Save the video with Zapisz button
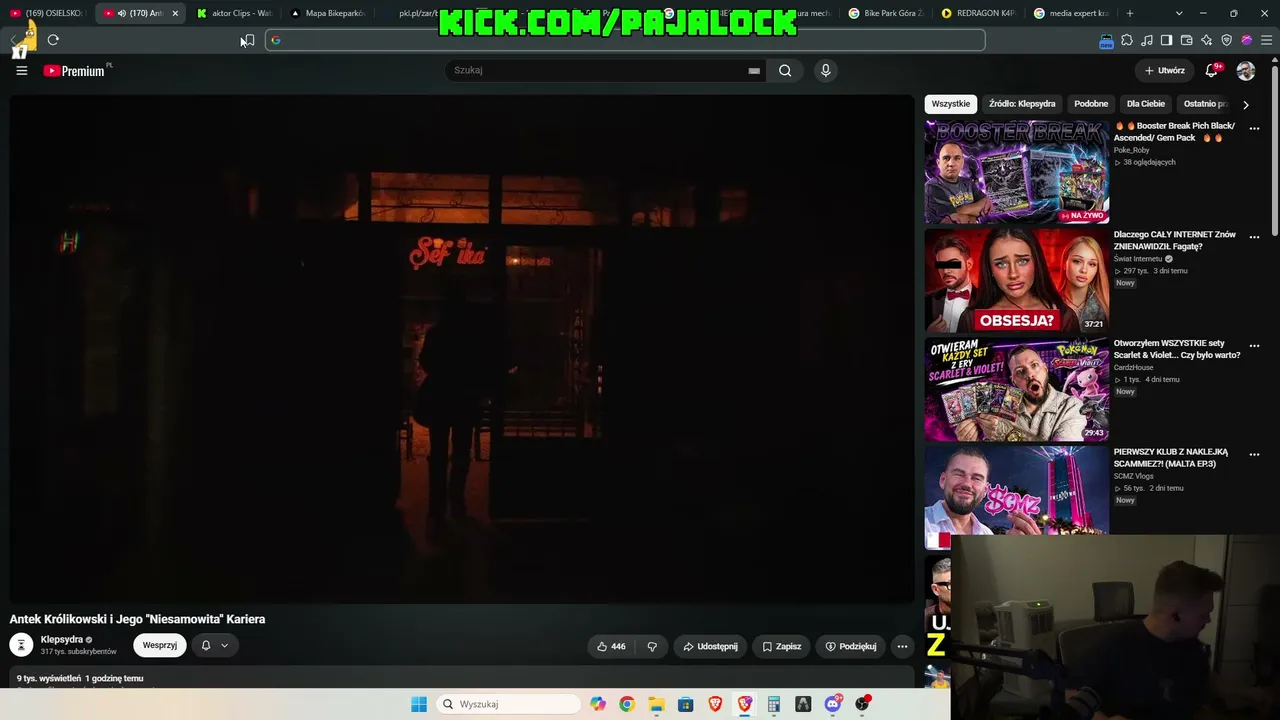The width and height of the screenshot is (1280, 720). [781, 646]
